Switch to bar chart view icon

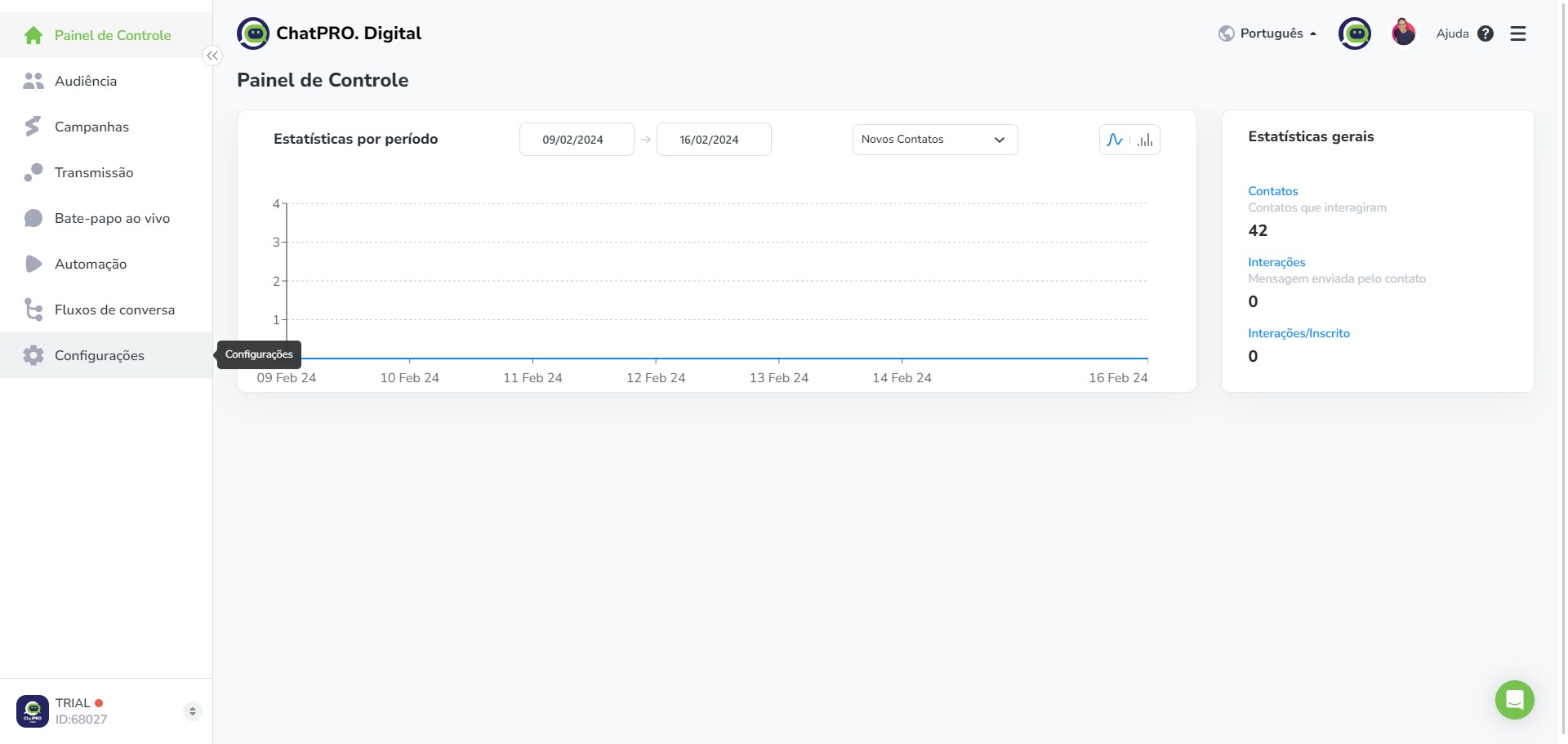coord(1145,140)
